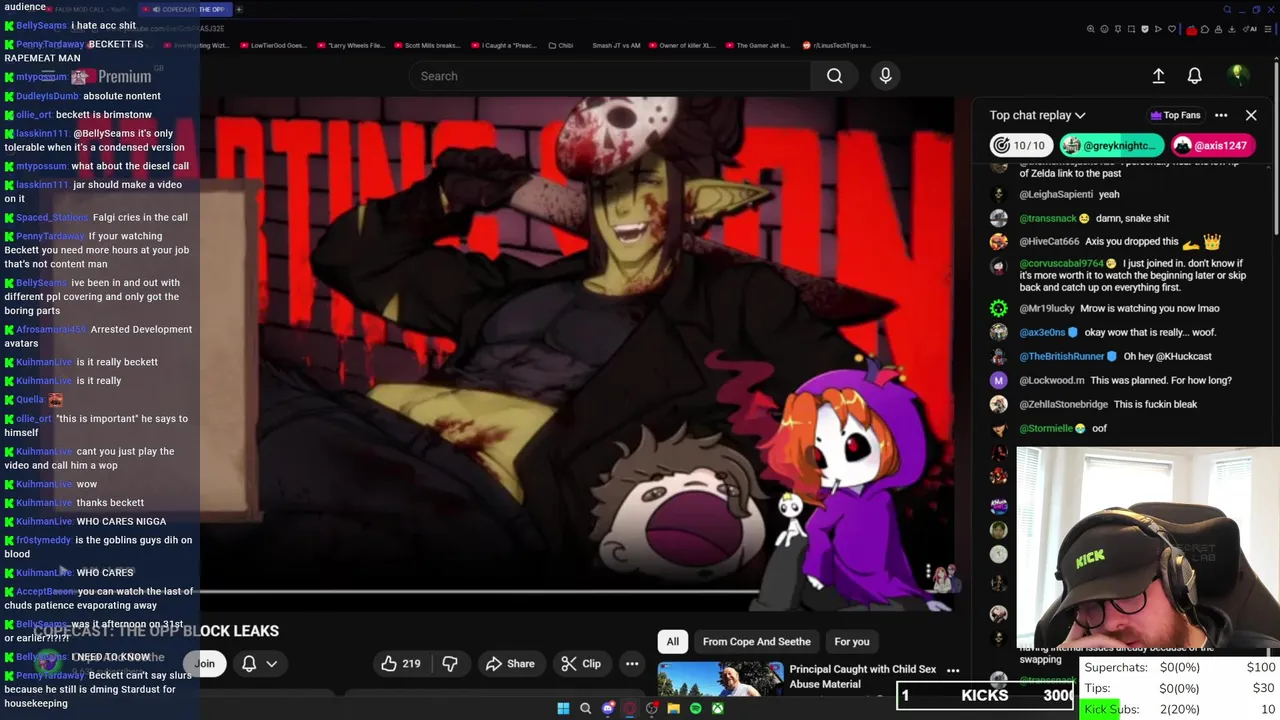
Task: Click in the YouTube Search field
Action: [x=610, y=76]
